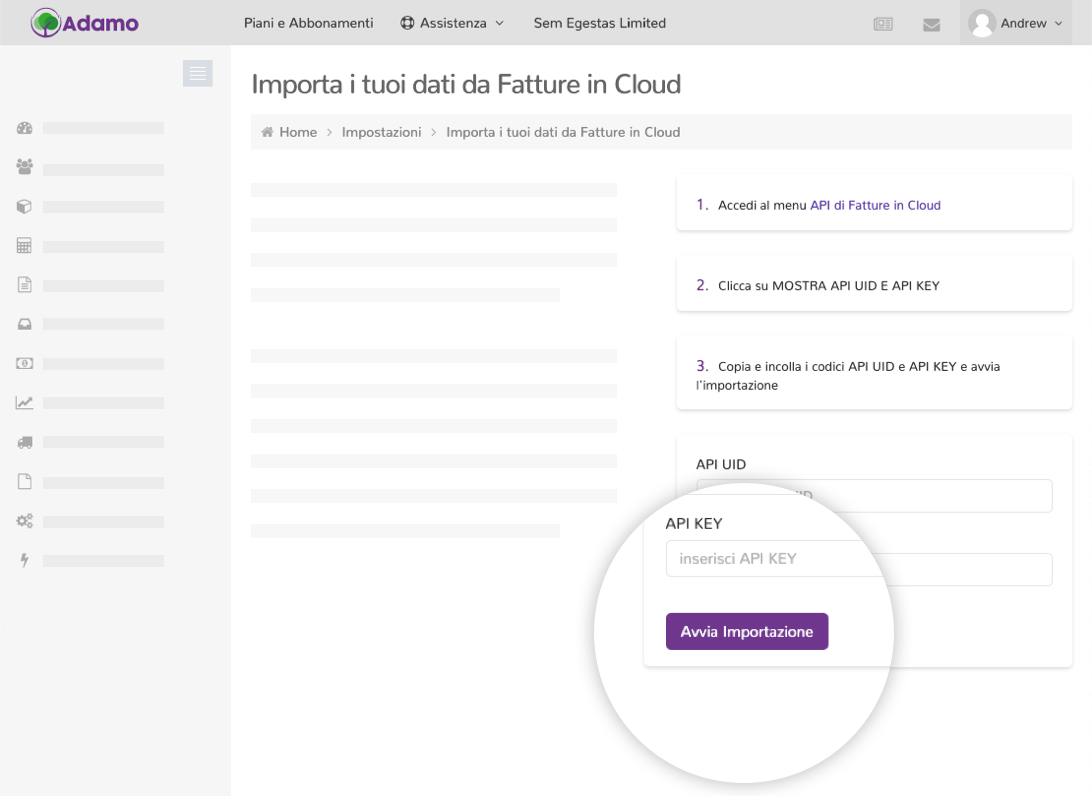Click the lifebuoy Assistenza icon
Image resolution: width=1092 pixels, height=796 pixels.
(x=407, y=23)
